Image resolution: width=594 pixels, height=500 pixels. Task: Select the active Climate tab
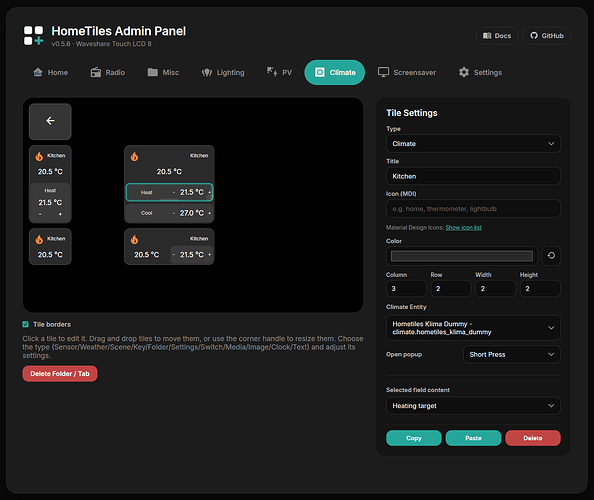click(335, 72)
